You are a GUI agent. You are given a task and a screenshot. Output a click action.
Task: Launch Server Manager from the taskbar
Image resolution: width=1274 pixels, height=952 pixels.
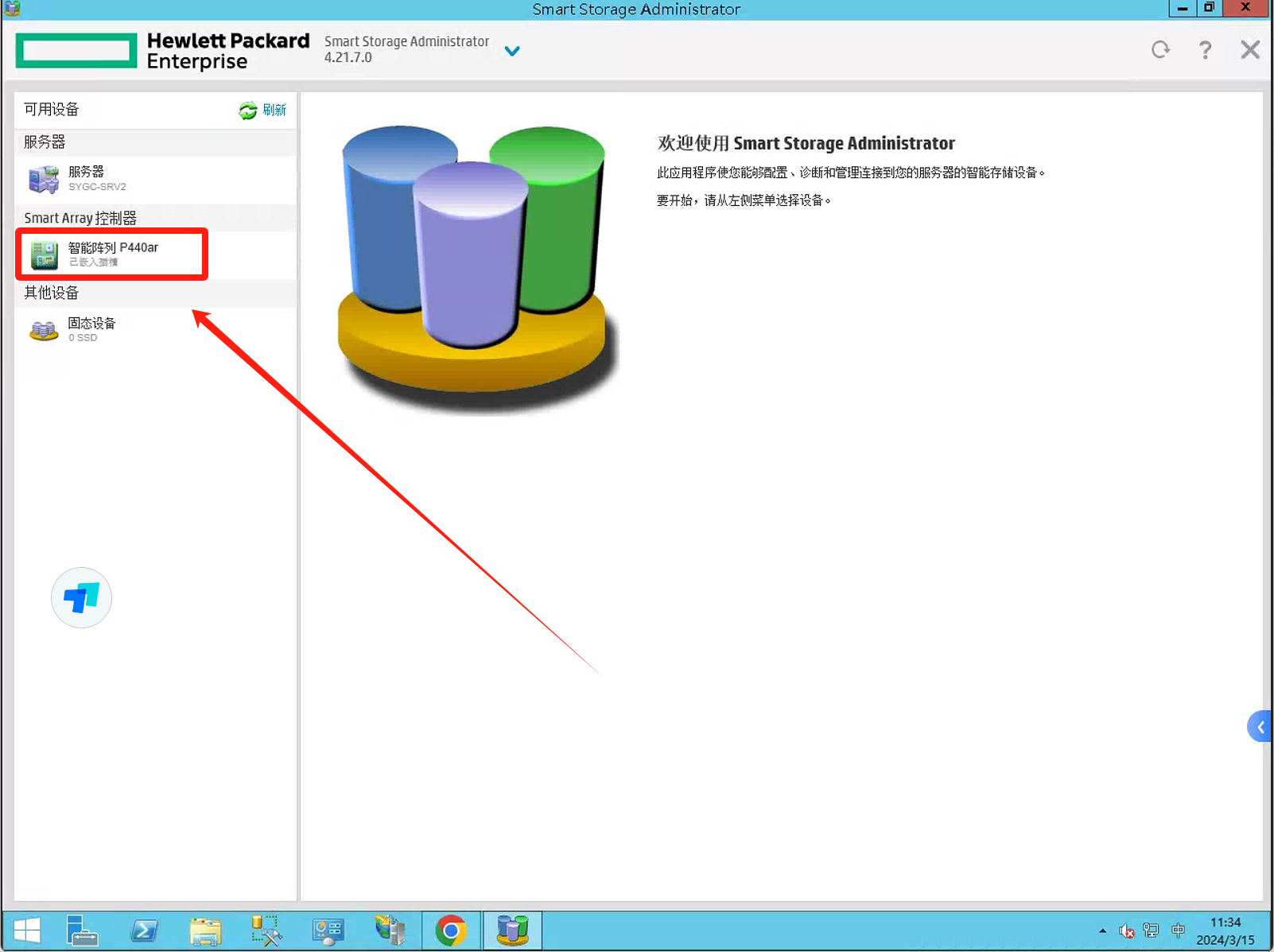(x=81, y=931)
